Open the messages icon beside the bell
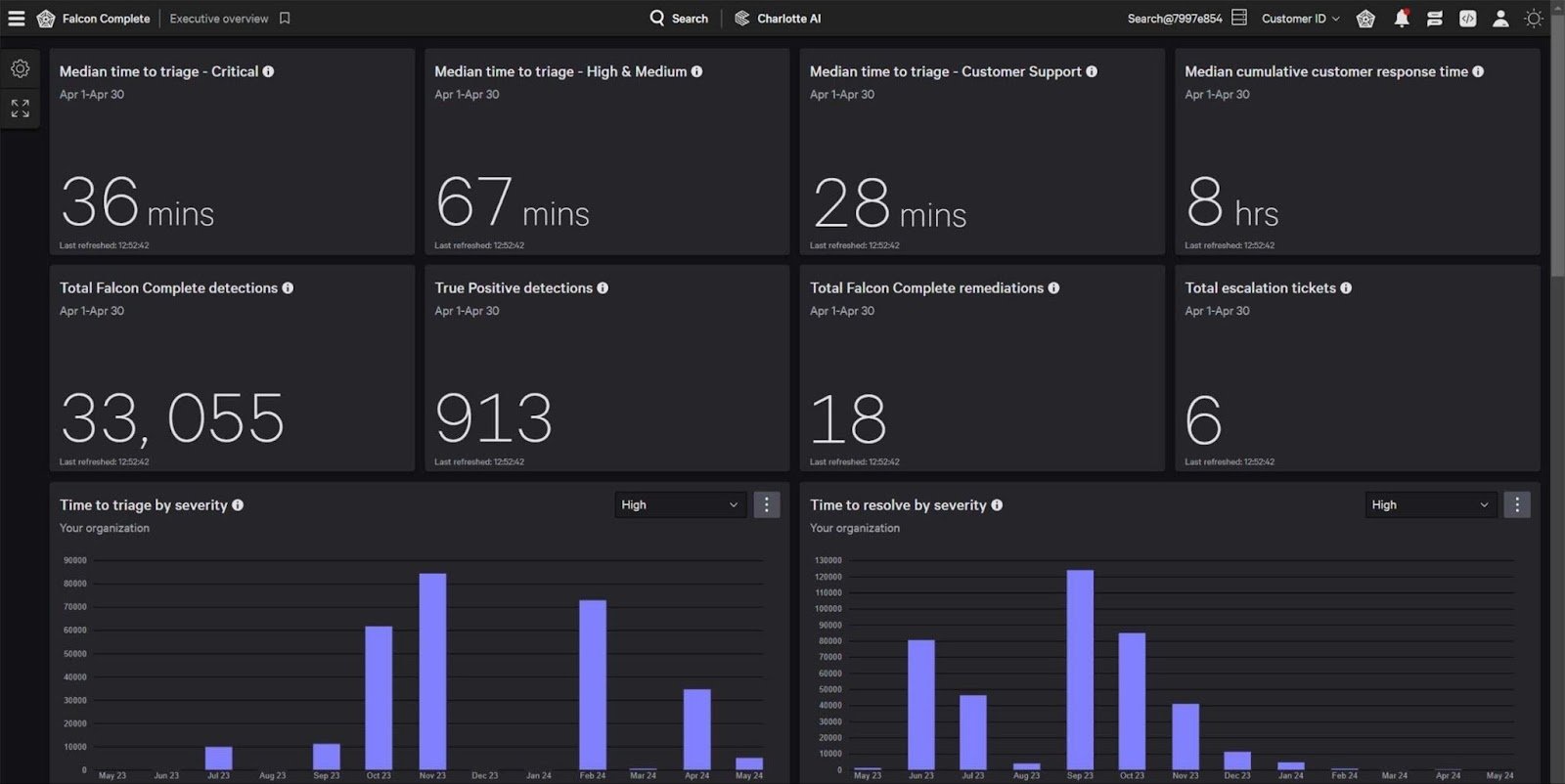The width and height of the screenshot is (1565, 784). pyautogui.click(x=1434, y=19)
